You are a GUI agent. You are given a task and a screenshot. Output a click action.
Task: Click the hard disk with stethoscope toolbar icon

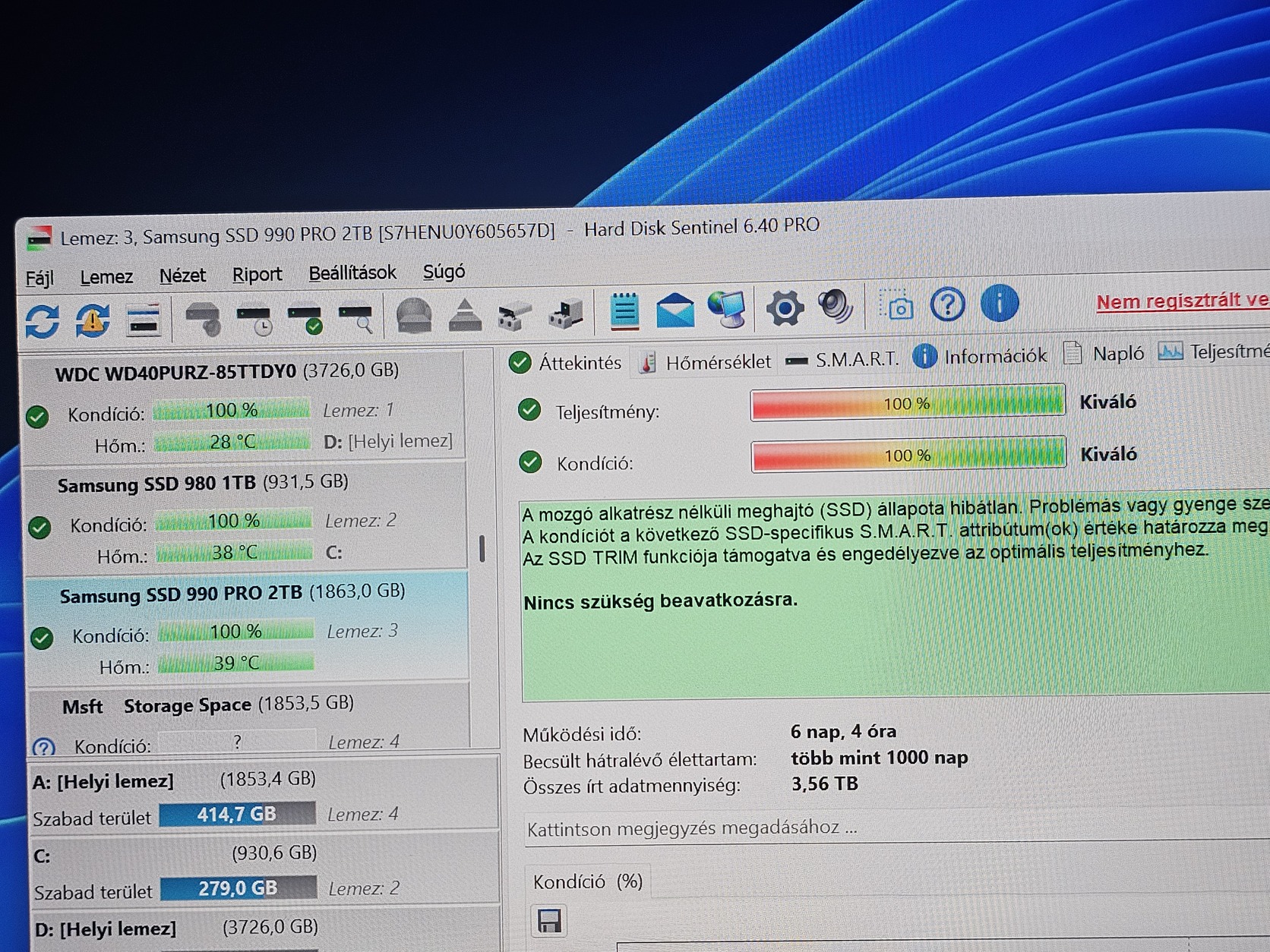tap(203, 318)
